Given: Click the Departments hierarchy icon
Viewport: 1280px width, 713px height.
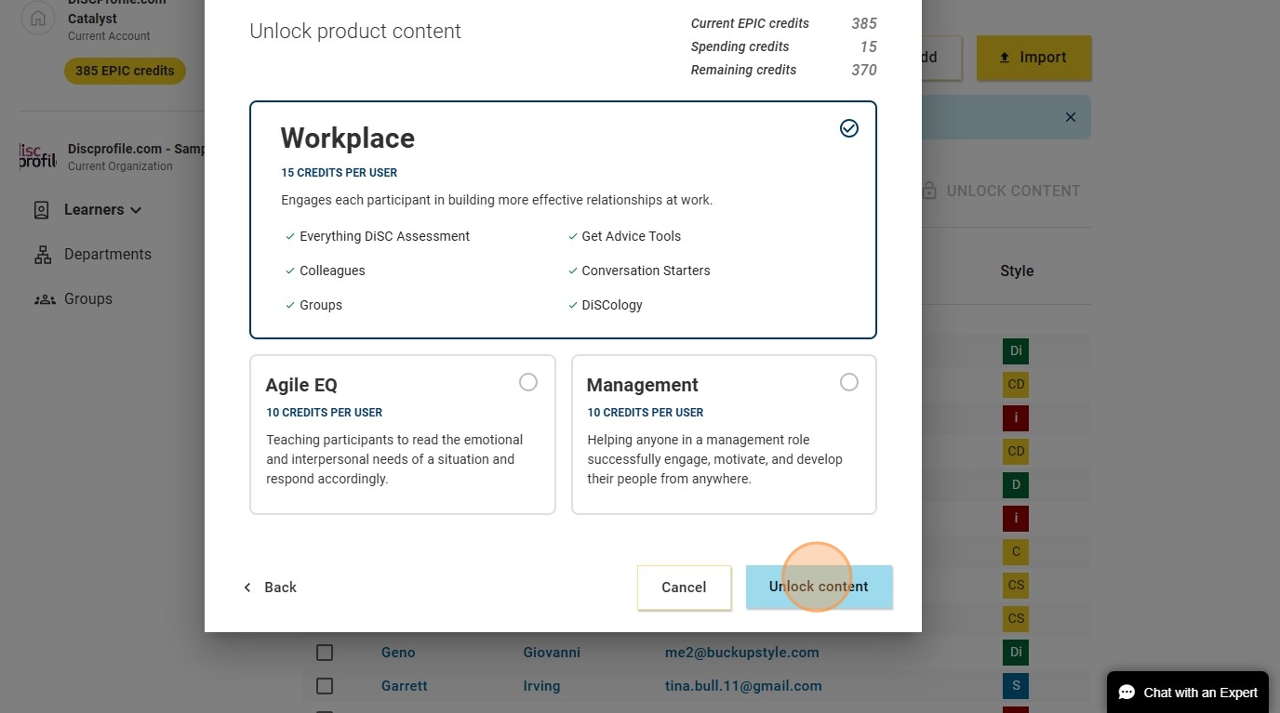Looking at the screenshot, I should [x=43, y=255].
